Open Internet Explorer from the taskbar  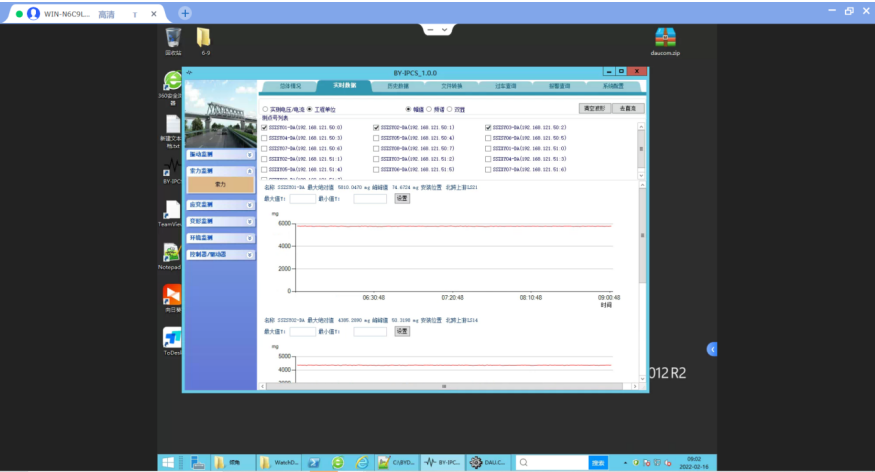point(361,462)
